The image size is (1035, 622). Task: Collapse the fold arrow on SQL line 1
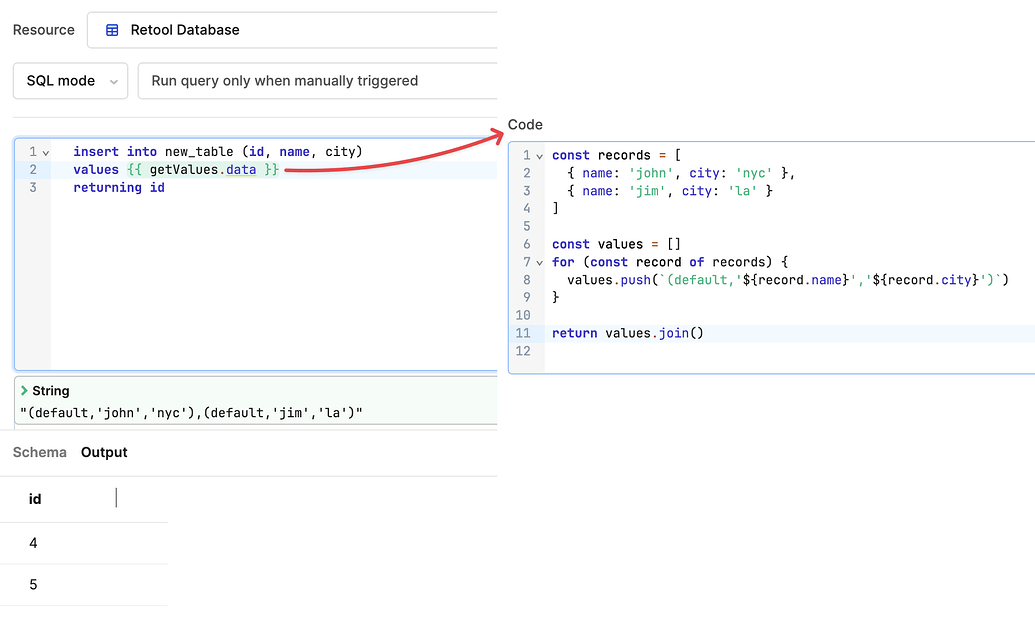45,152
